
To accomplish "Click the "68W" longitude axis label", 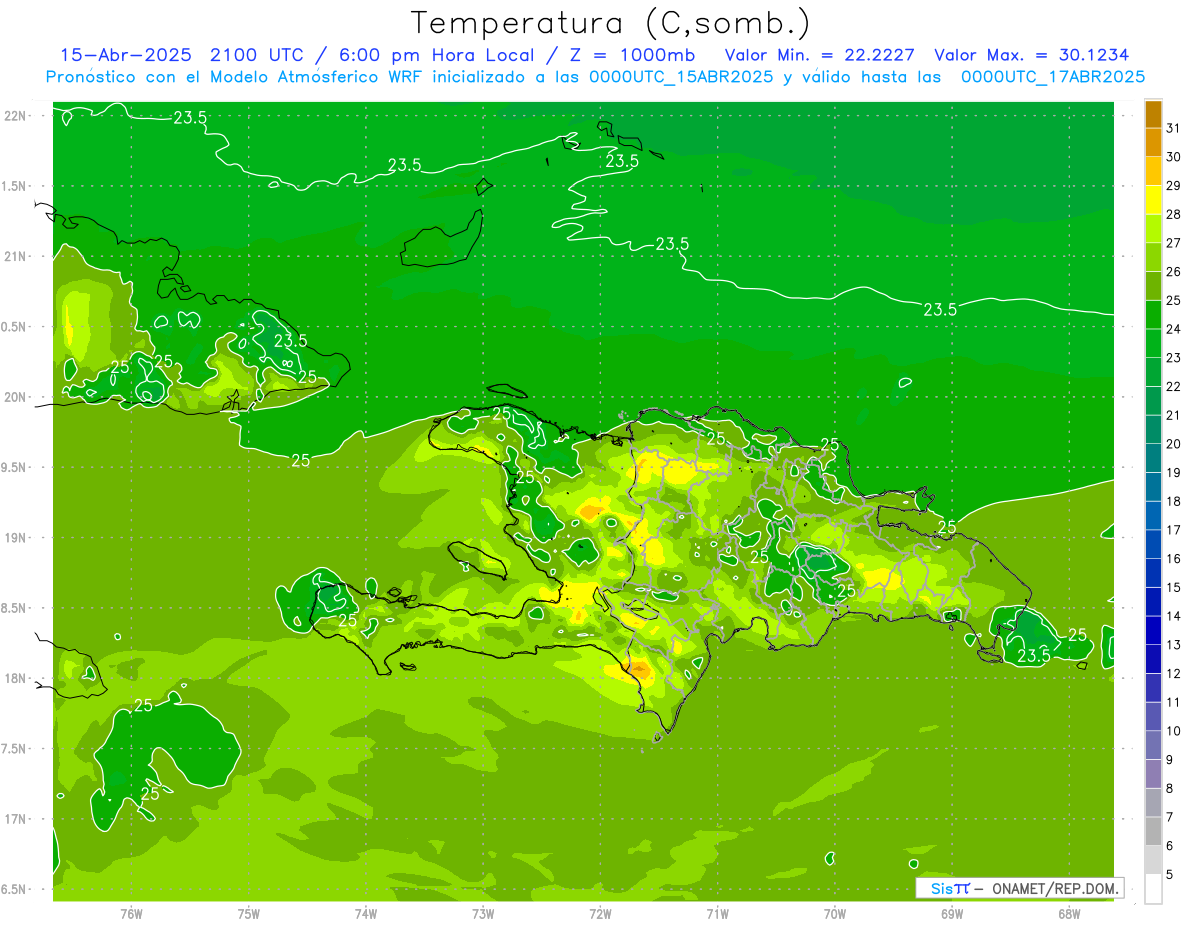I will tap(1069, 914).
